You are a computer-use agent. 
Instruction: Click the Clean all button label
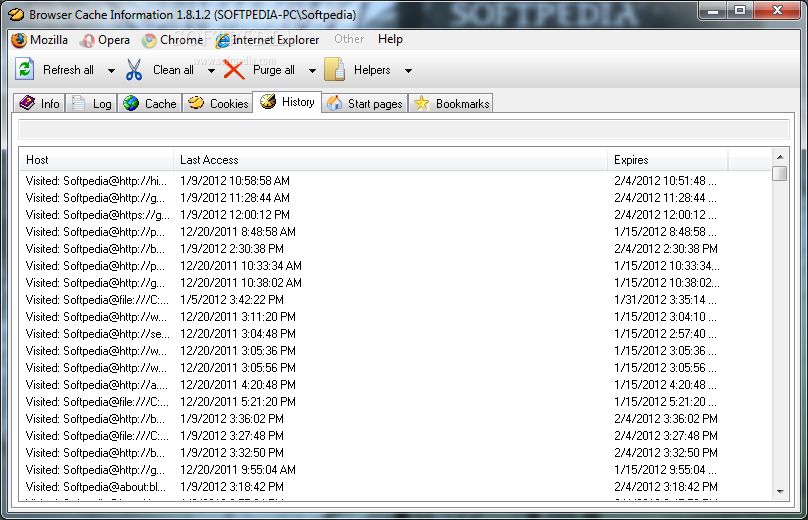[x=173, y=70]
